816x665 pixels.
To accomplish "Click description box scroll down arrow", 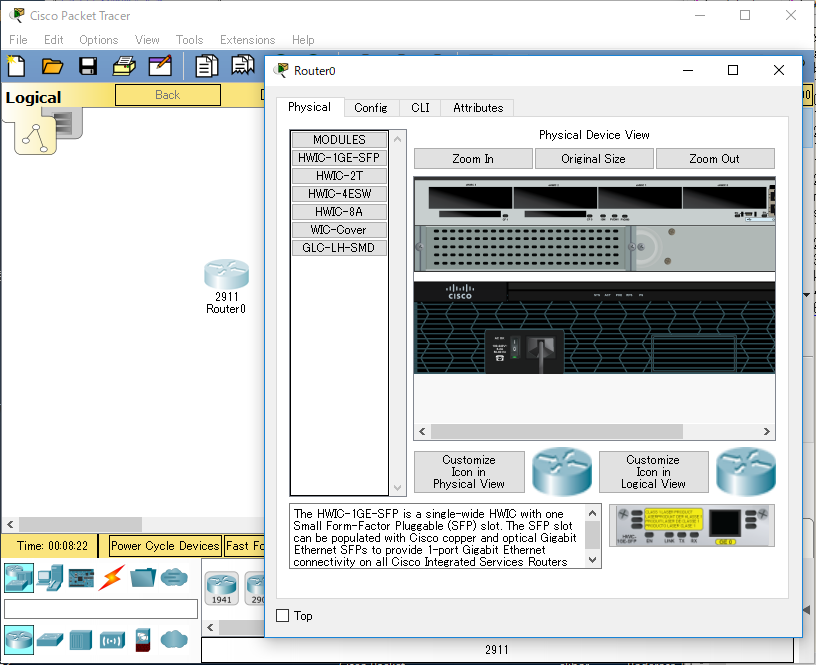I will coord(592,560).
